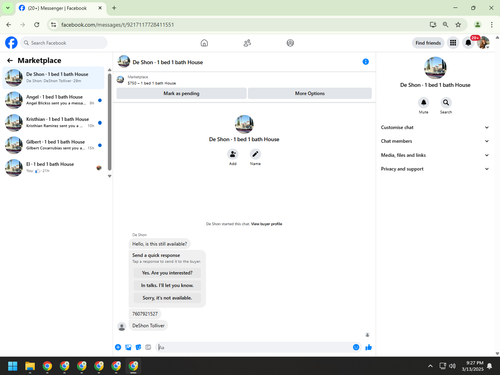Viewport: 500px width, 375px height.
Task: Open the emoji picker
Action: (356, 347)
